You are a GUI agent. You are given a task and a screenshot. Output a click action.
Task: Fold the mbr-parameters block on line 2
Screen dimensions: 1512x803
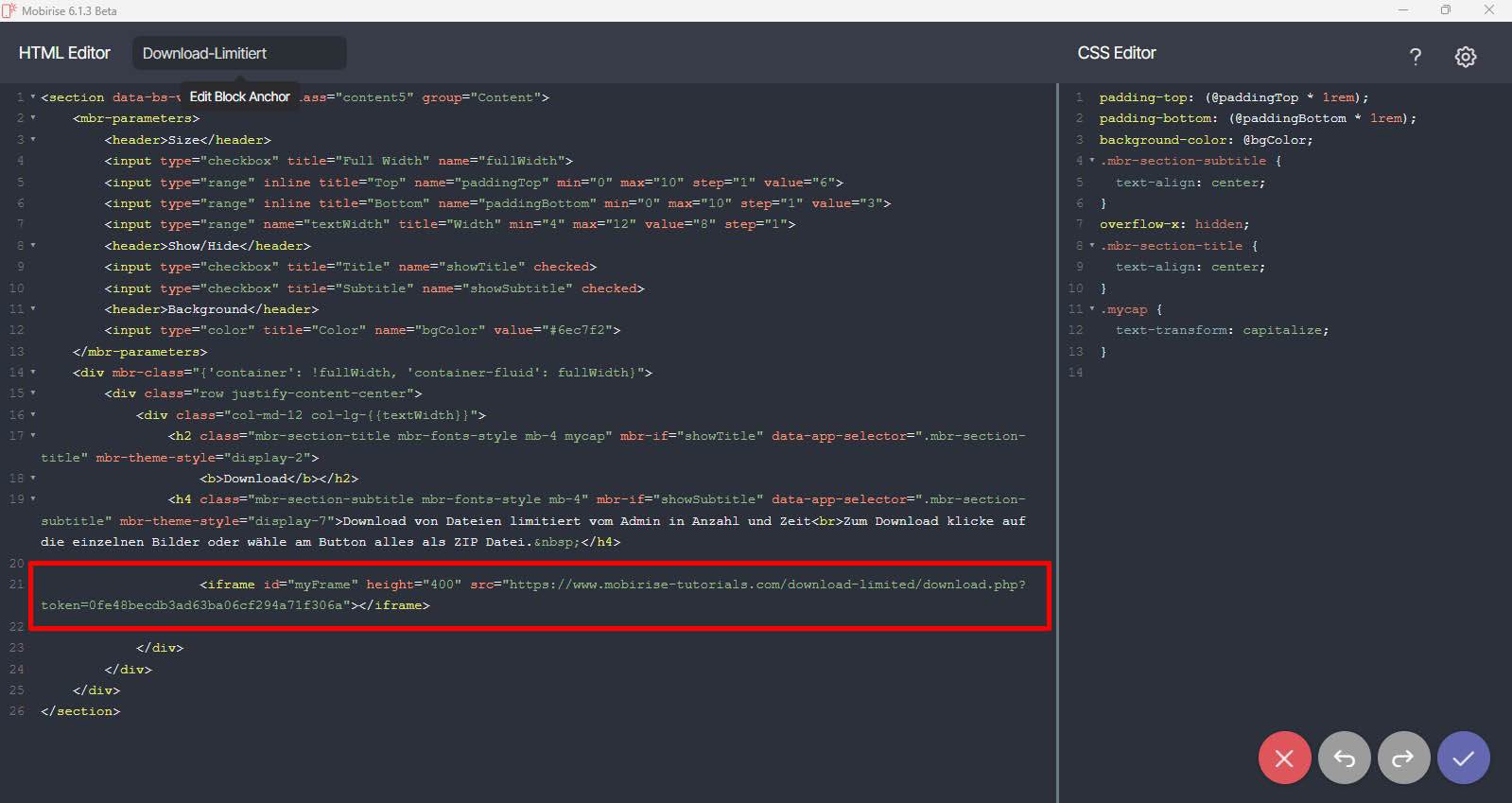pyautogui.click(x=33, y=118)
